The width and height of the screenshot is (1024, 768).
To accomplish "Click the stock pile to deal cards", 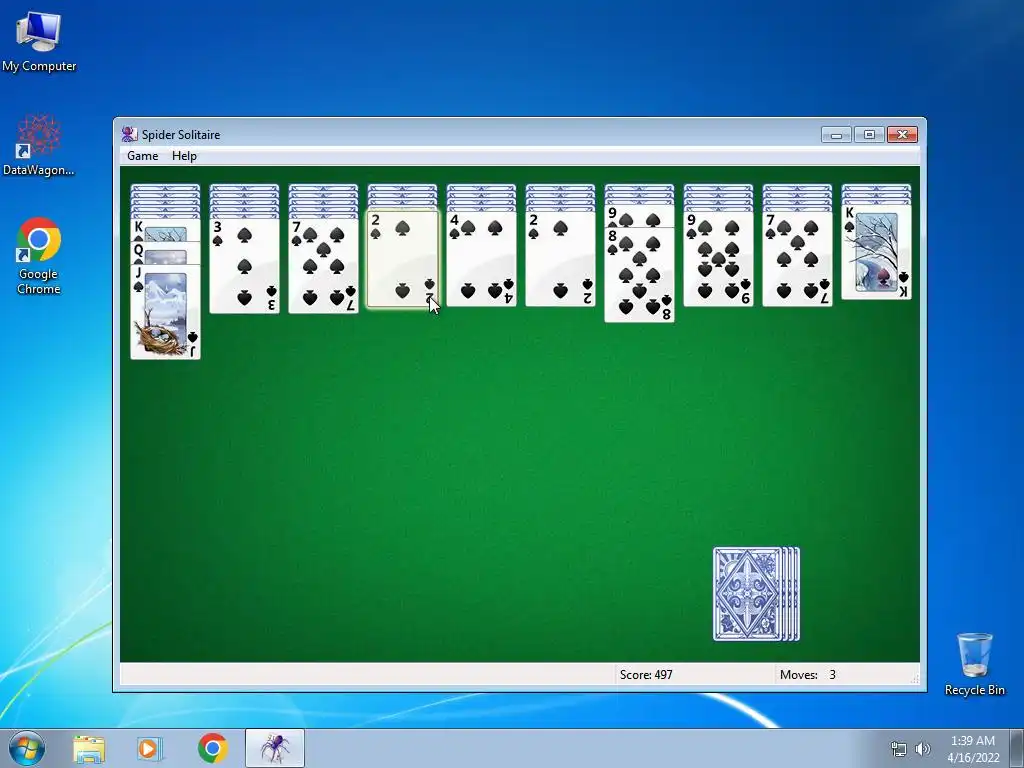I will [x=756, y=594].
